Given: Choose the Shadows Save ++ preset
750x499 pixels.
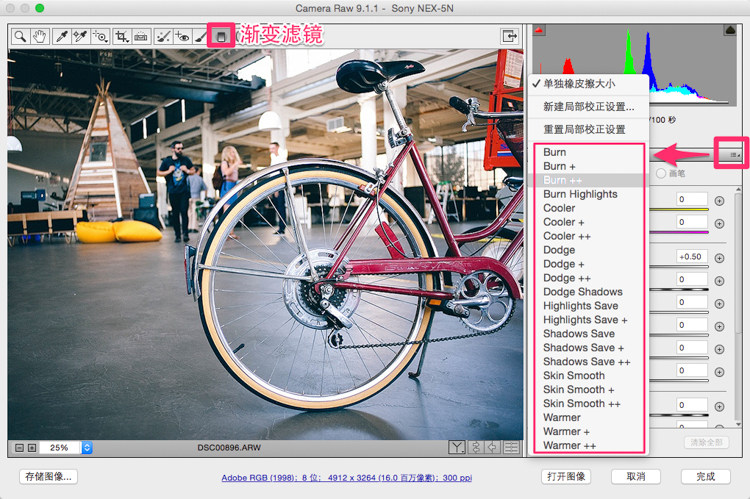Looking at the screenshot, I should (589, 362).
